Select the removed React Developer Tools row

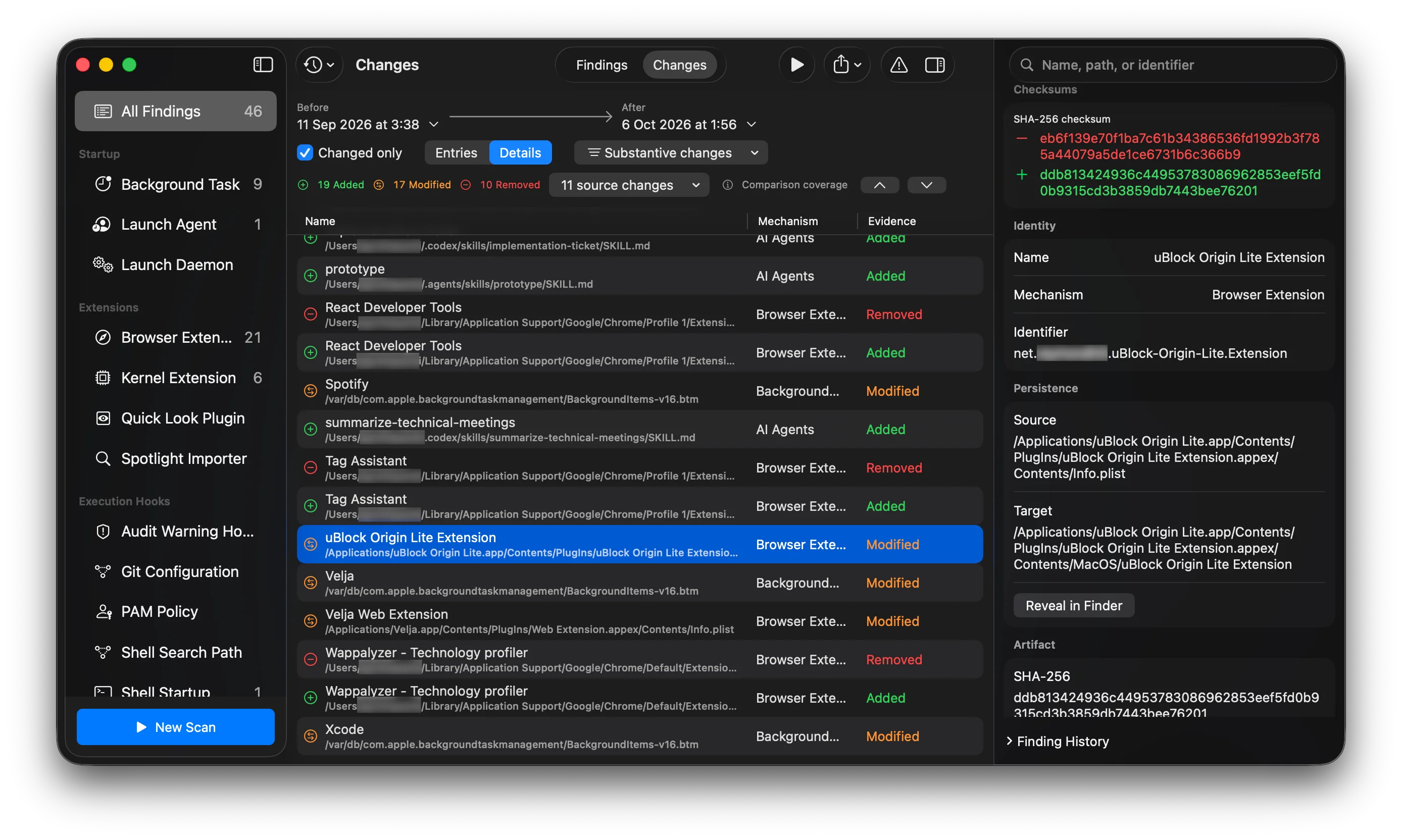pyautogui.click(x=640, y=313)
